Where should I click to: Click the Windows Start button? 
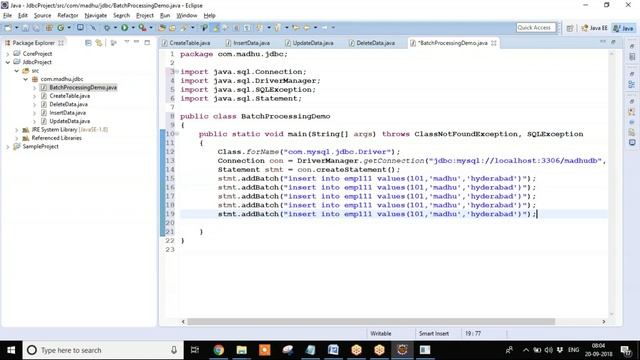(x=11, y=350)
